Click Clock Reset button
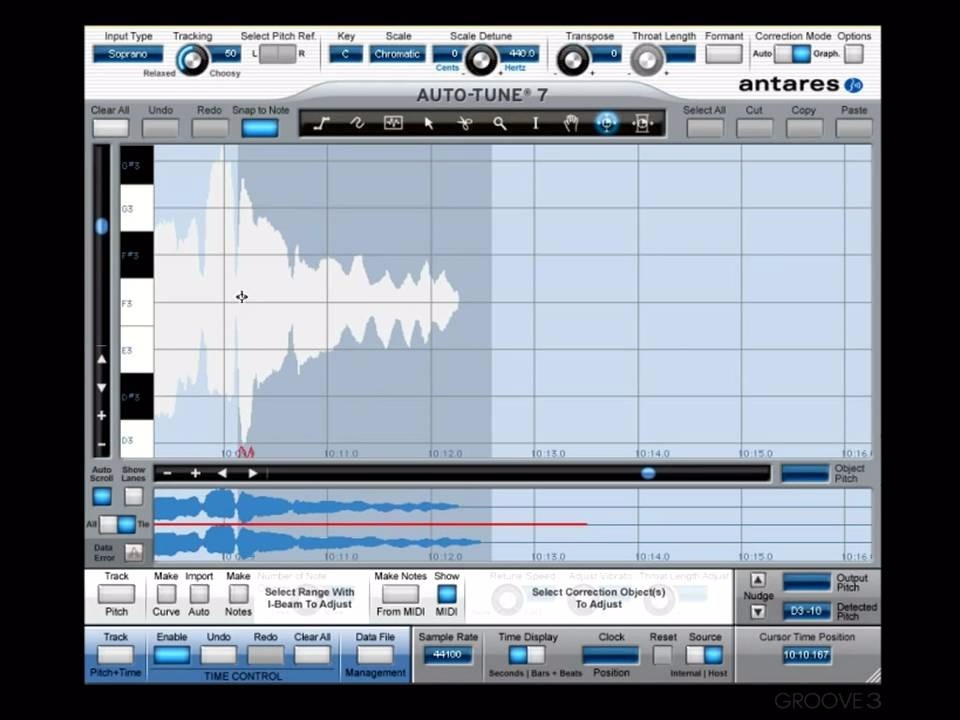The image size is (960, 720). click(x=662, y=655)
